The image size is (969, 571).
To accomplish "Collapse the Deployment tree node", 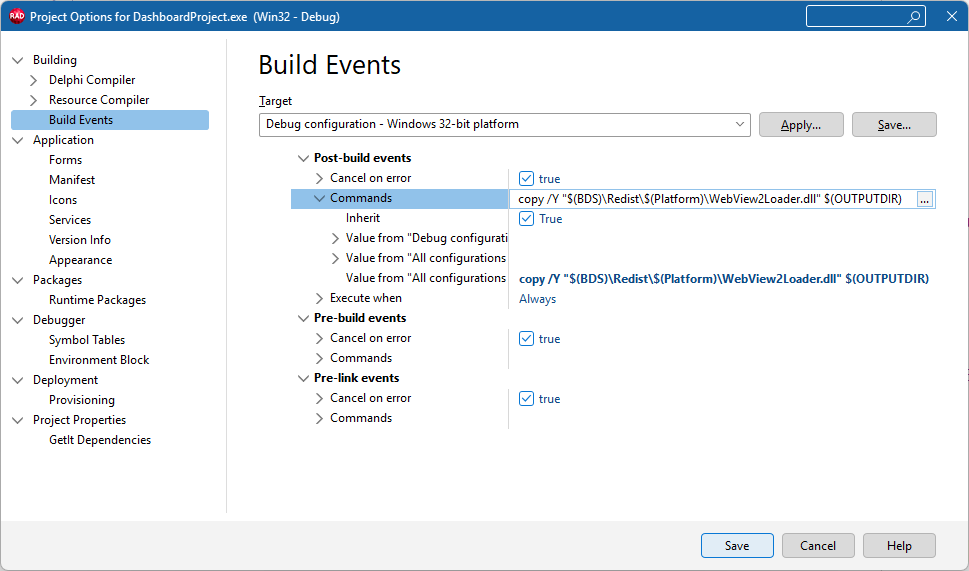I will coord(18,380).
